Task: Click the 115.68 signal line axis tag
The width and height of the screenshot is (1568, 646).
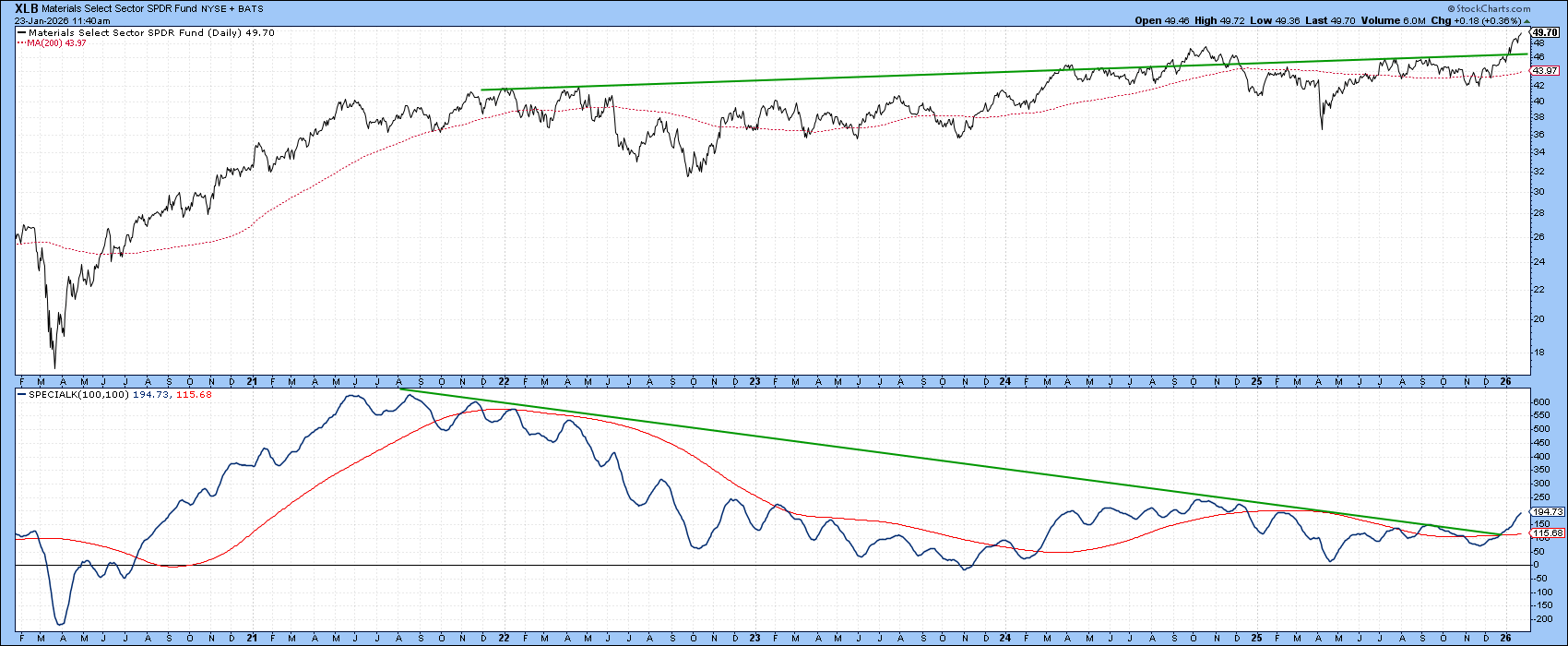Action: click(x=1546, y=532)
